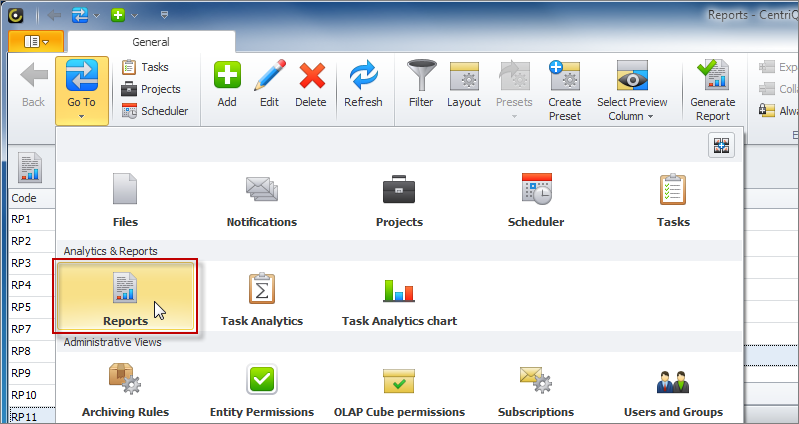Screen dimensions: 799x424
Task: Select row RP1
Action: [x=32, y=219]
